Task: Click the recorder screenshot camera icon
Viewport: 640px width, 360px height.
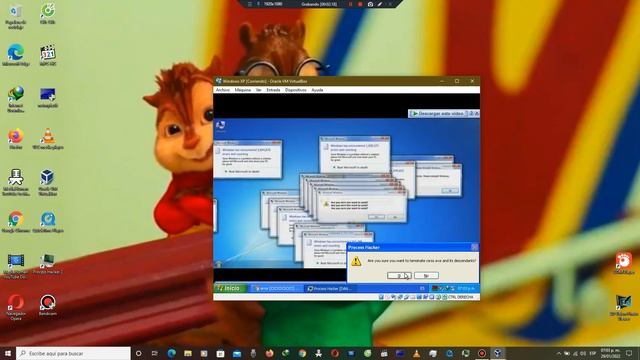Action: coord(370,4)
